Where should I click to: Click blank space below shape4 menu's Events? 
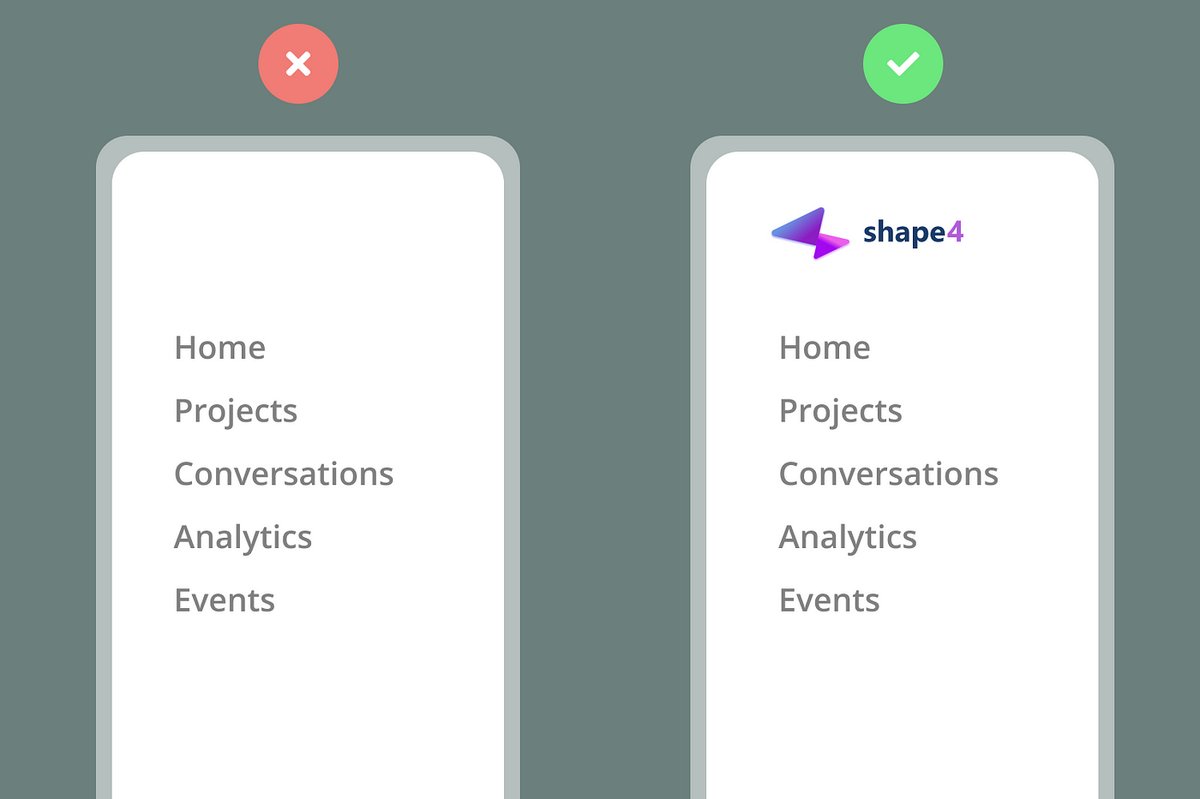(x=900, y=700)
